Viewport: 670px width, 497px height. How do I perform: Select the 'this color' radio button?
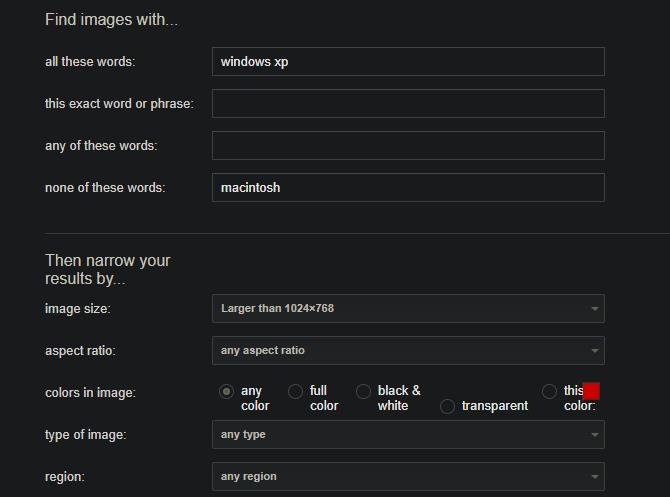549,392
